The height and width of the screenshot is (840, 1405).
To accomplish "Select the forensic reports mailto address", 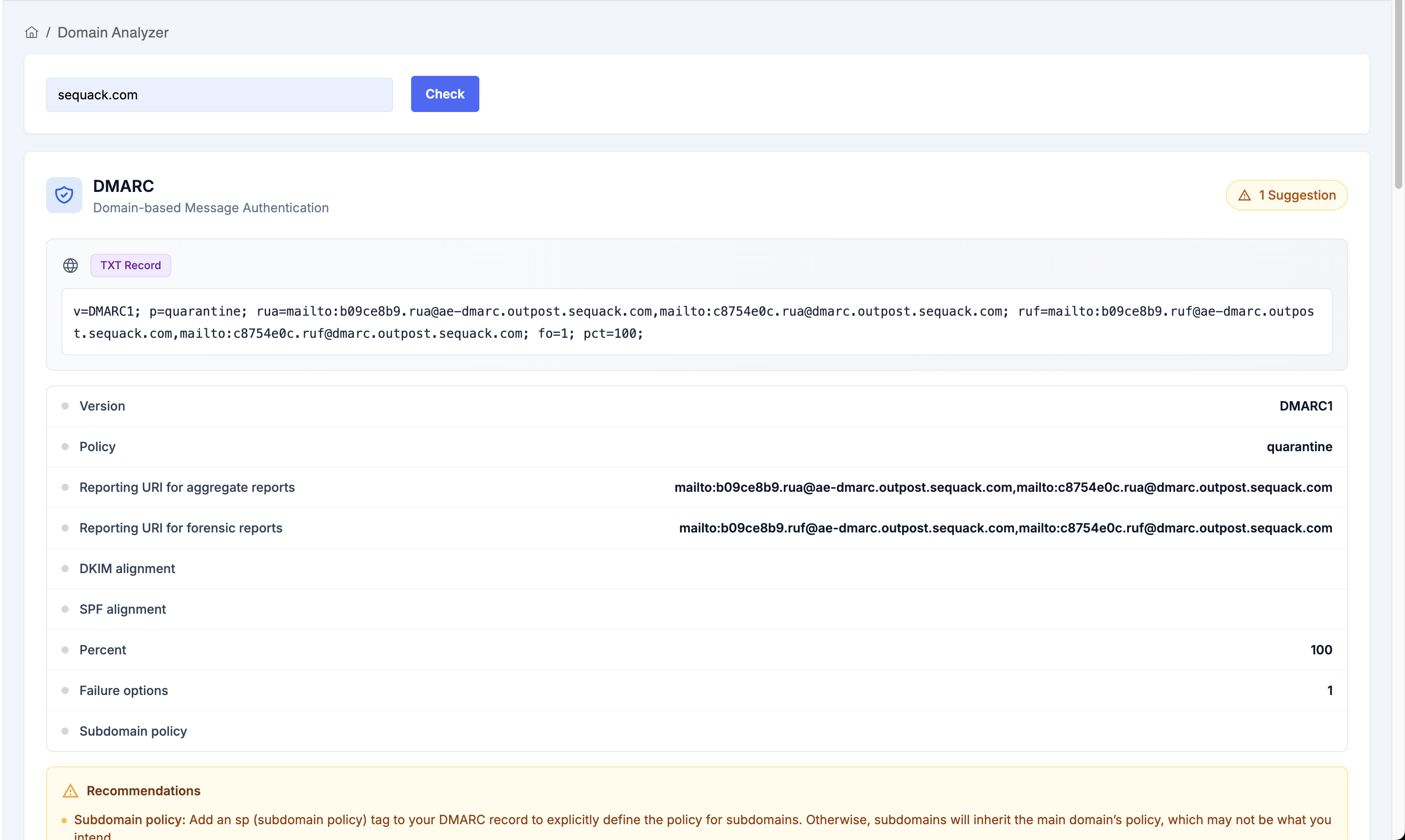I will 1005,527.
